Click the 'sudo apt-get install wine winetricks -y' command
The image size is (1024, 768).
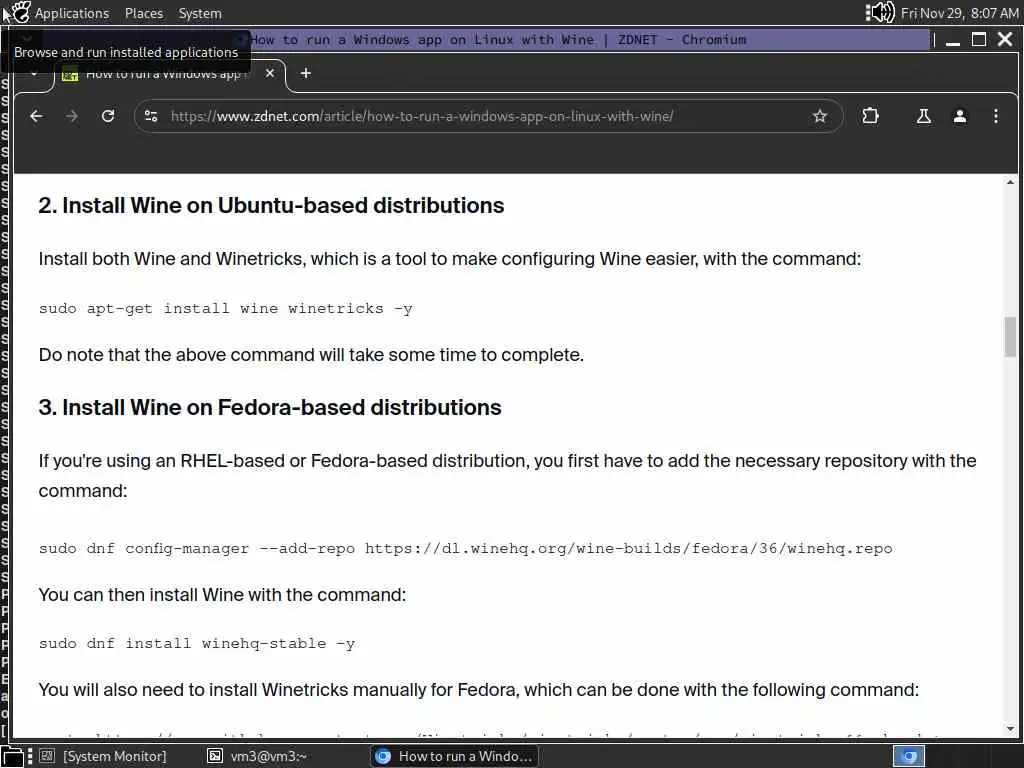click(x=225, y=308)
